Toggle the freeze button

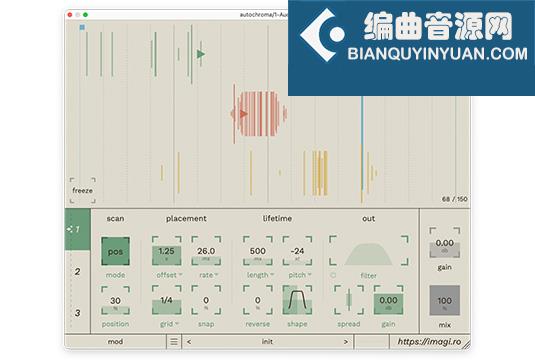[83, 190]
